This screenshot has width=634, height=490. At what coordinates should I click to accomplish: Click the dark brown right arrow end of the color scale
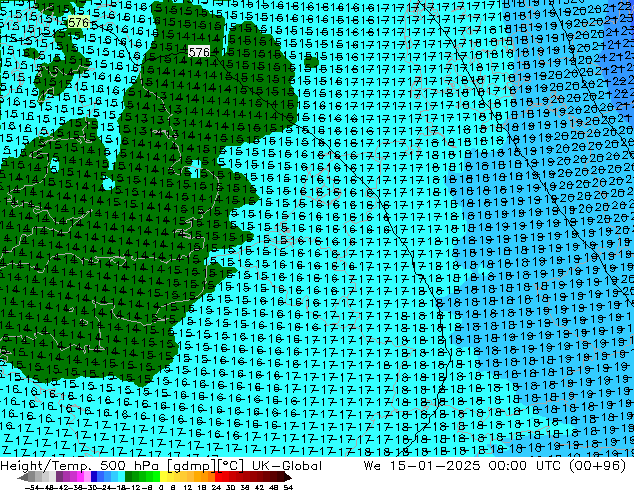(287, 477)
